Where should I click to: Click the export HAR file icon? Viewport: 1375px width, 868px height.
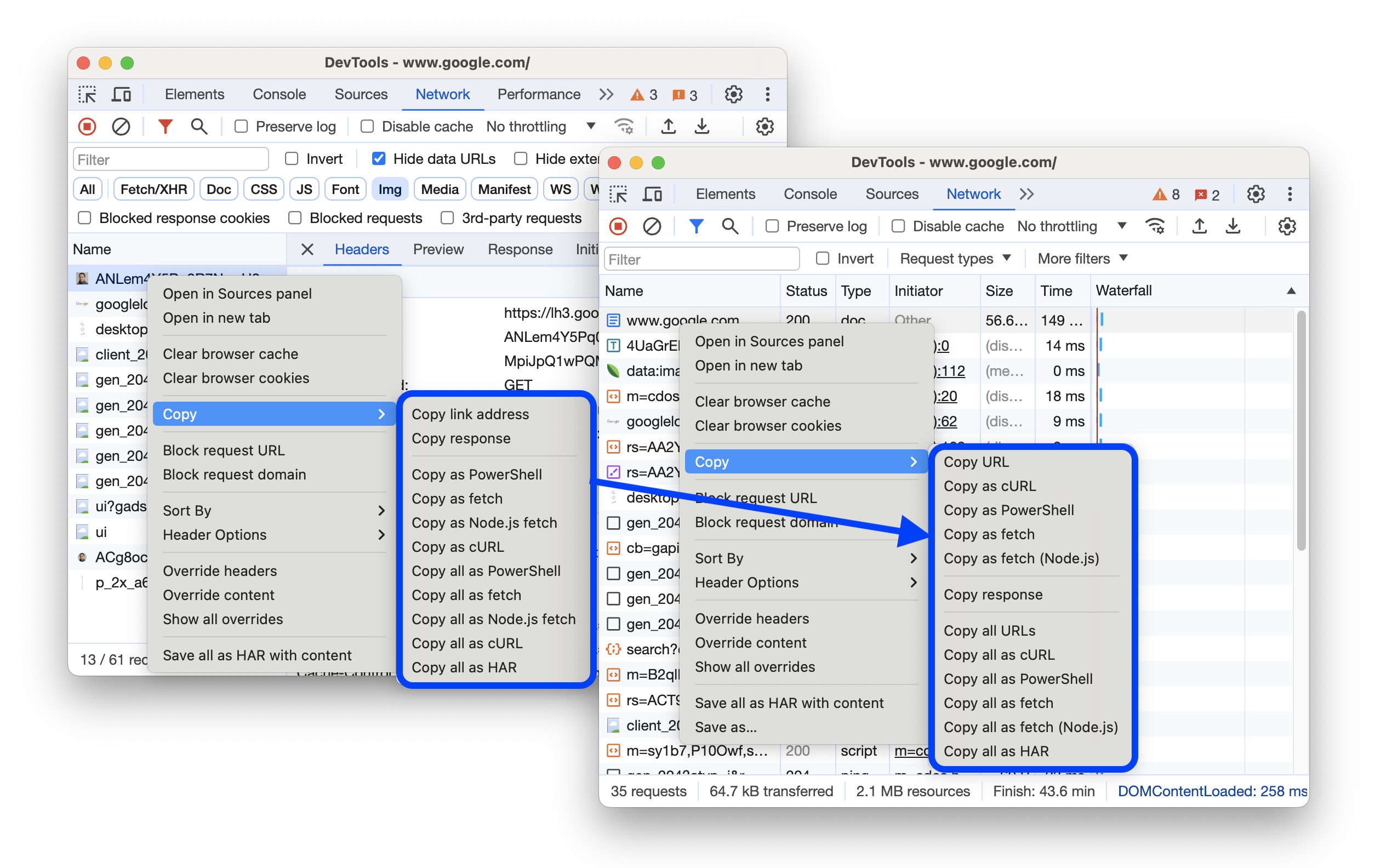(1231, 228)
